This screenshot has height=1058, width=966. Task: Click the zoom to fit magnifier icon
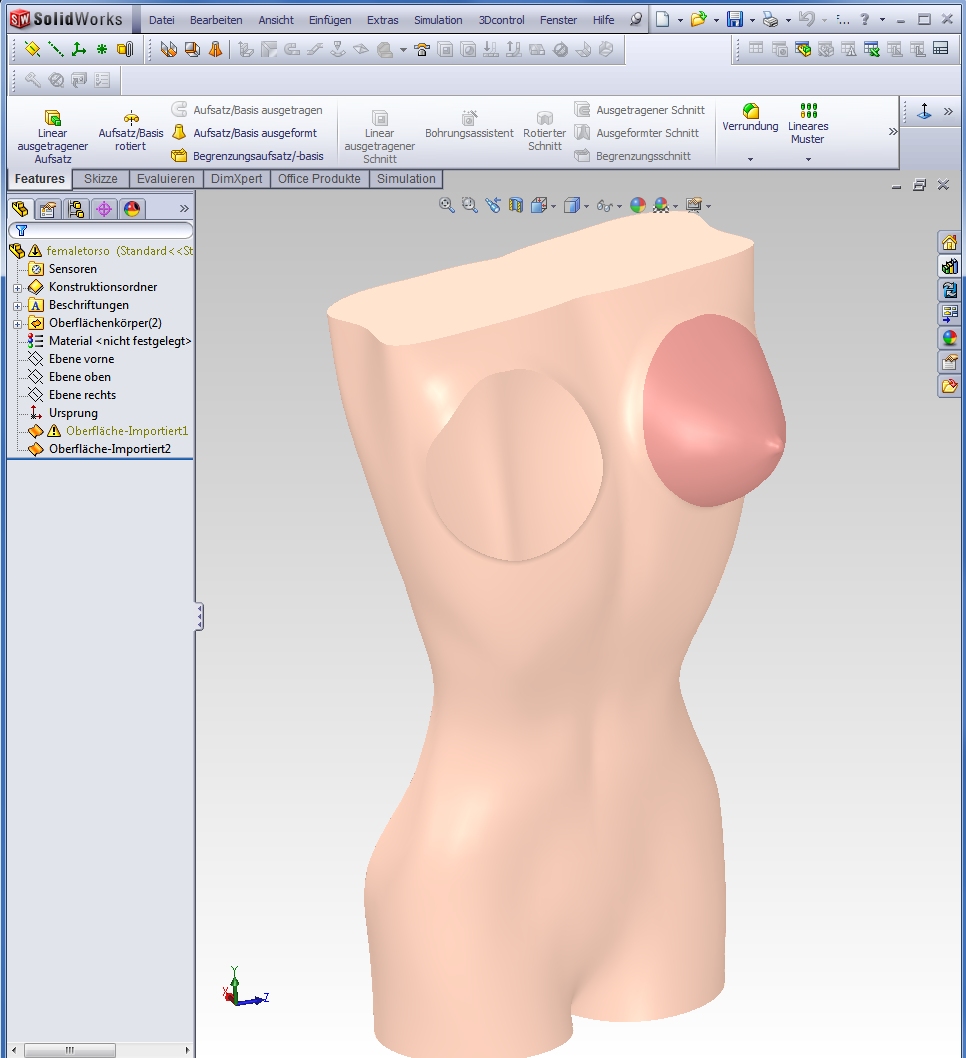tap(447, 205)
